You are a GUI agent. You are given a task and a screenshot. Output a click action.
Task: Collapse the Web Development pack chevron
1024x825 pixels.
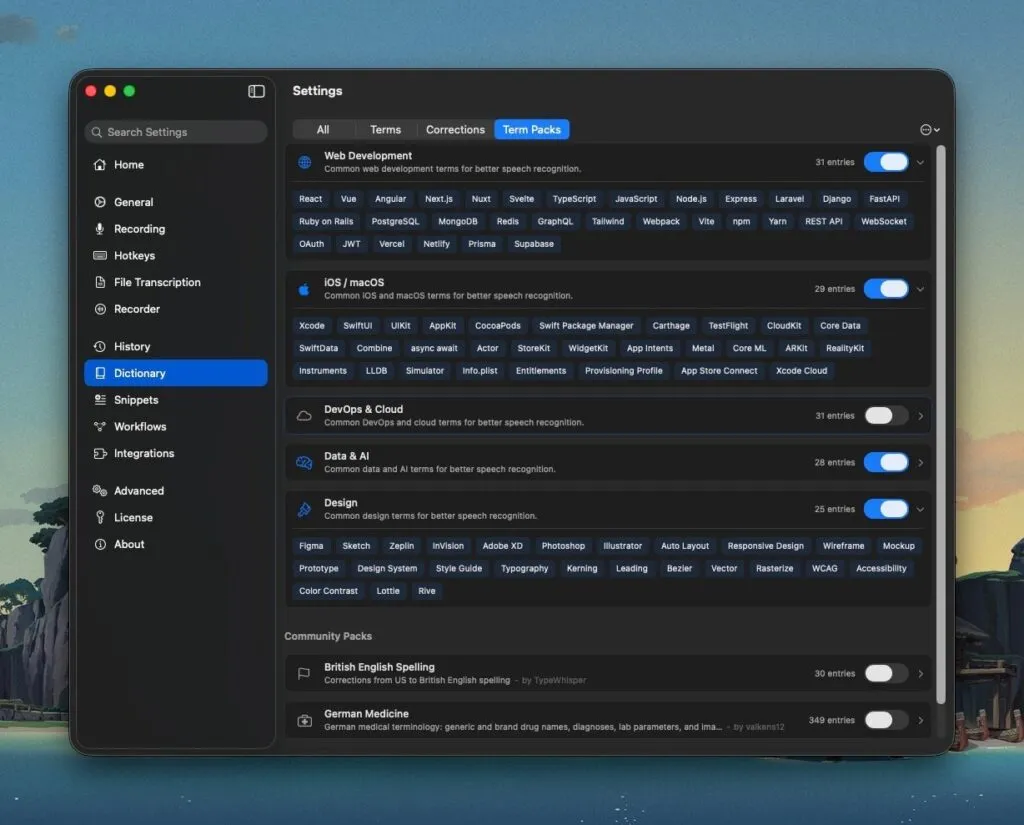(x=920, y=162)
